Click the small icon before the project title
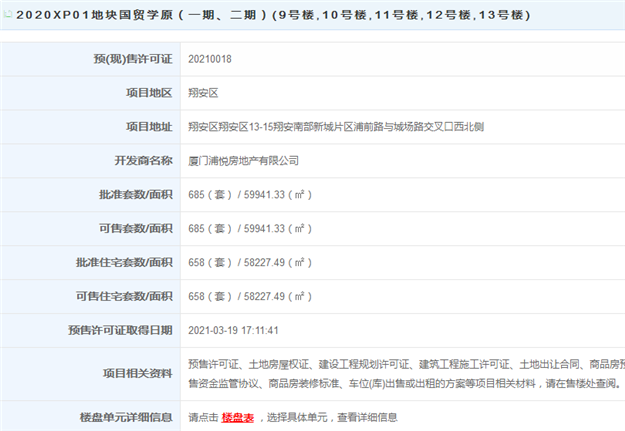This screenshot has width=625, height=431. 7,15
